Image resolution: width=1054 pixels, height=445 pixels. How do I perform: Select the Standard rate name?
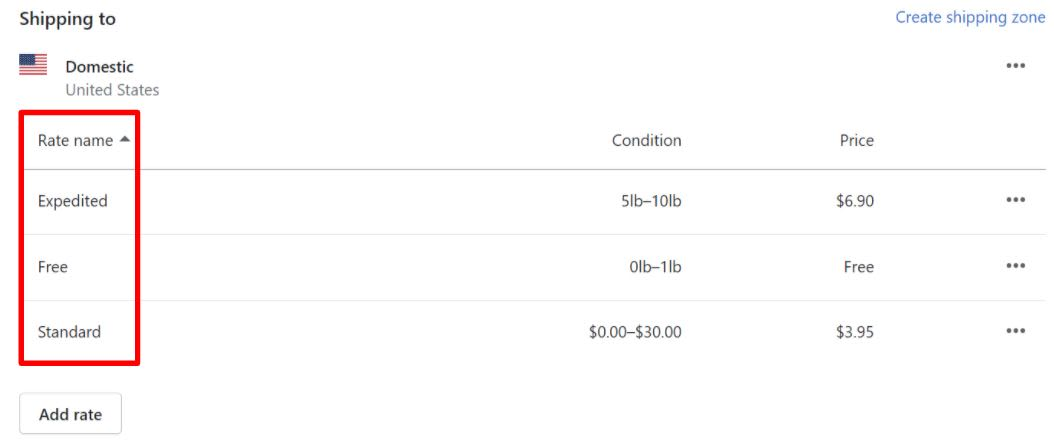[69, 332]
